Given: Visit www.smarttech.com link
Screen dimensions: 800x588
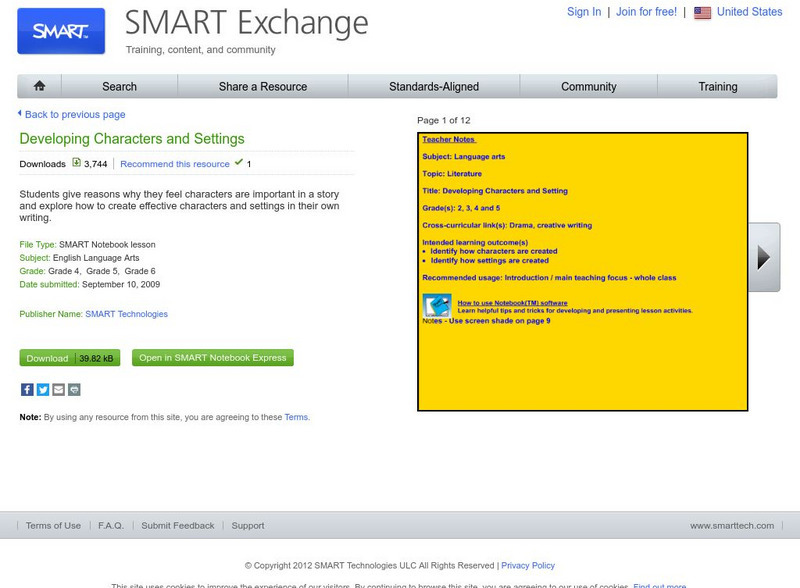Looking at the screenshot, I should (732, 525).
